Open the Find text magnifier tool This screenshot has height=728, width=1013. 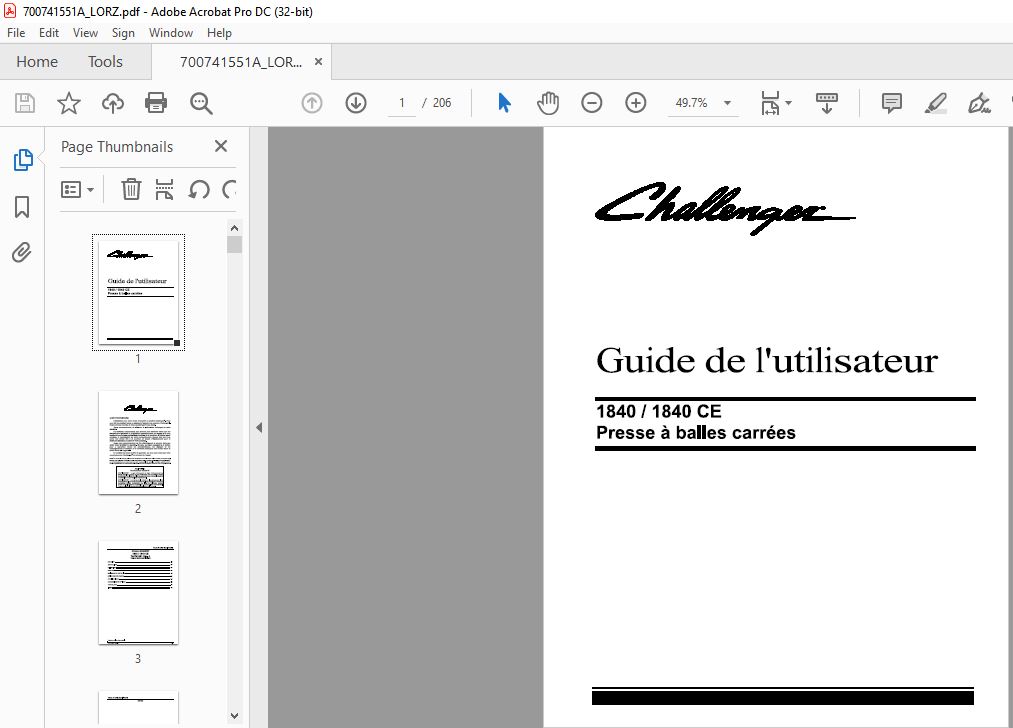click(201, 103)
